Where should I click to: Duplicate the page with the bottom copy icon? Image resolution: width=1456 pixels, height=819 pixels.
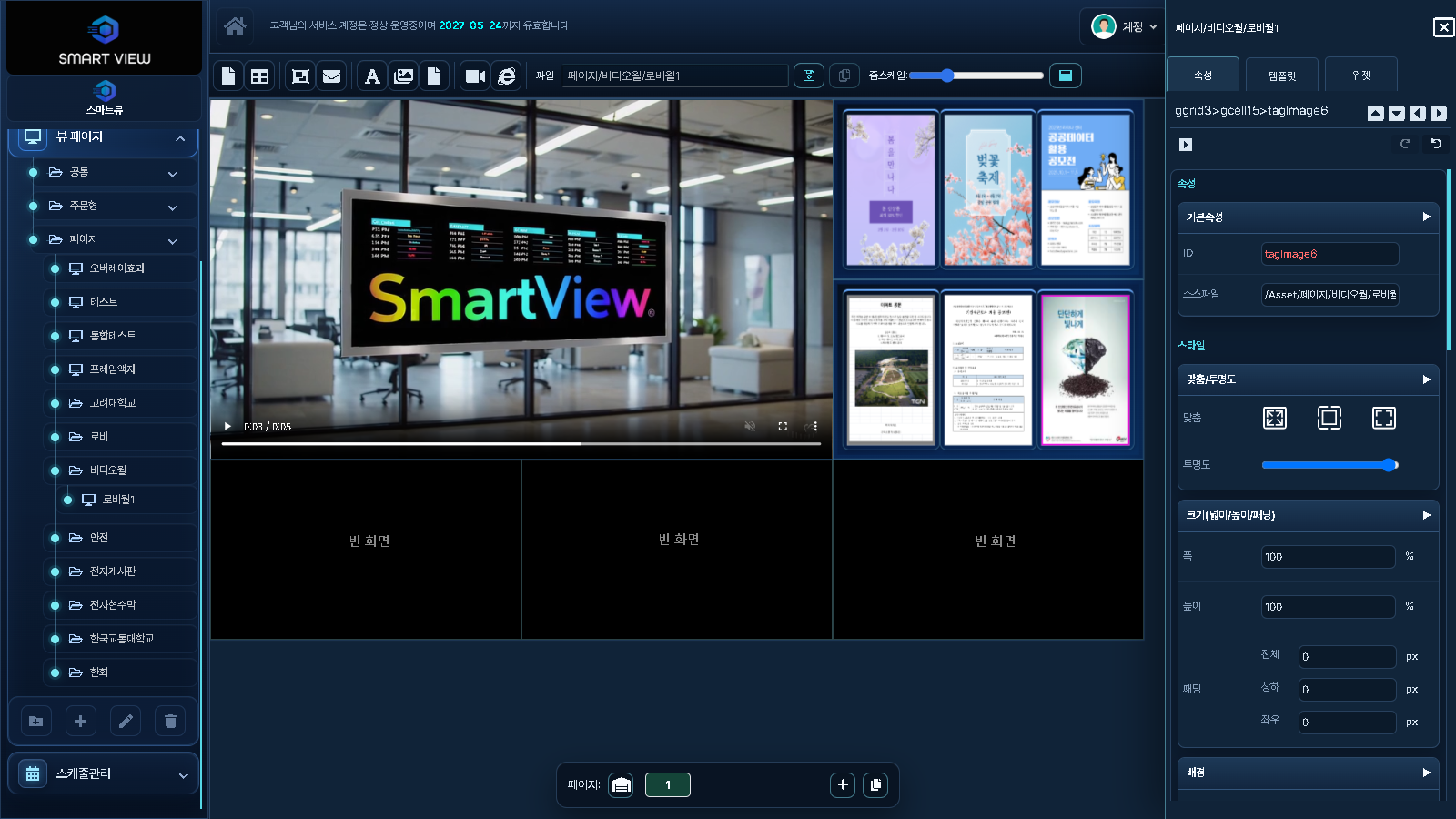click(875, 784)
